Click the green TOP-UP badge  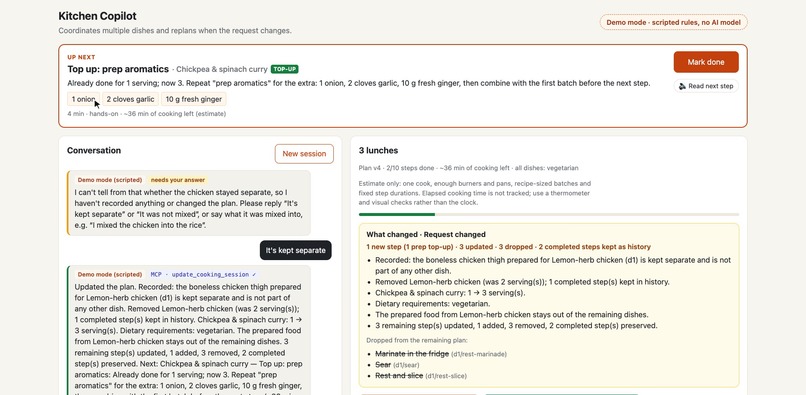point(284,69)
